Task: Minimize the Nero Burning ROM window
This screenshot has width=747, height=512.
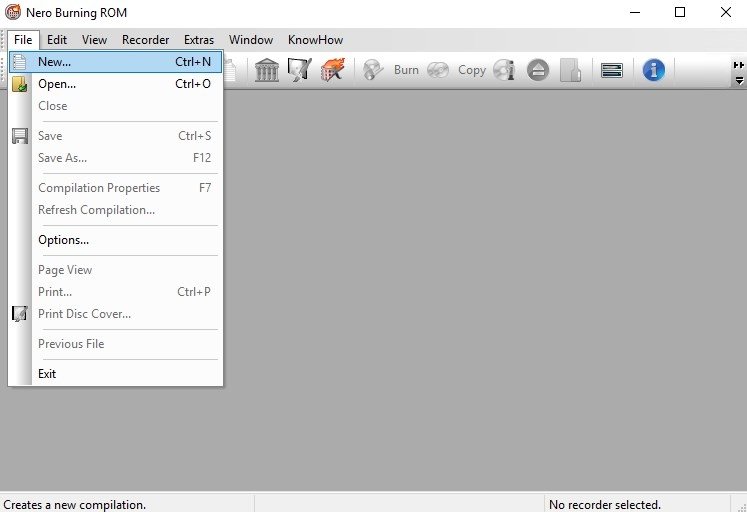Action: point(635,12)
